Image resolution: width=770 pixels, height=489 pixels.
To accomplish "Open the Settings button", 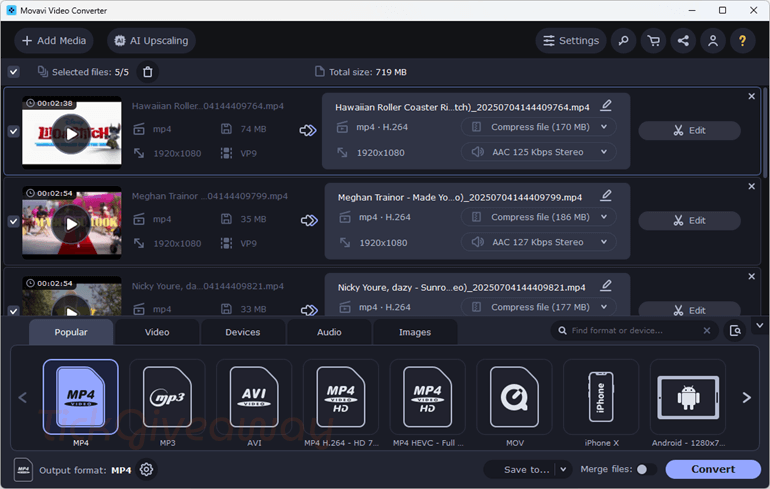I will click(x=571, y=41).
